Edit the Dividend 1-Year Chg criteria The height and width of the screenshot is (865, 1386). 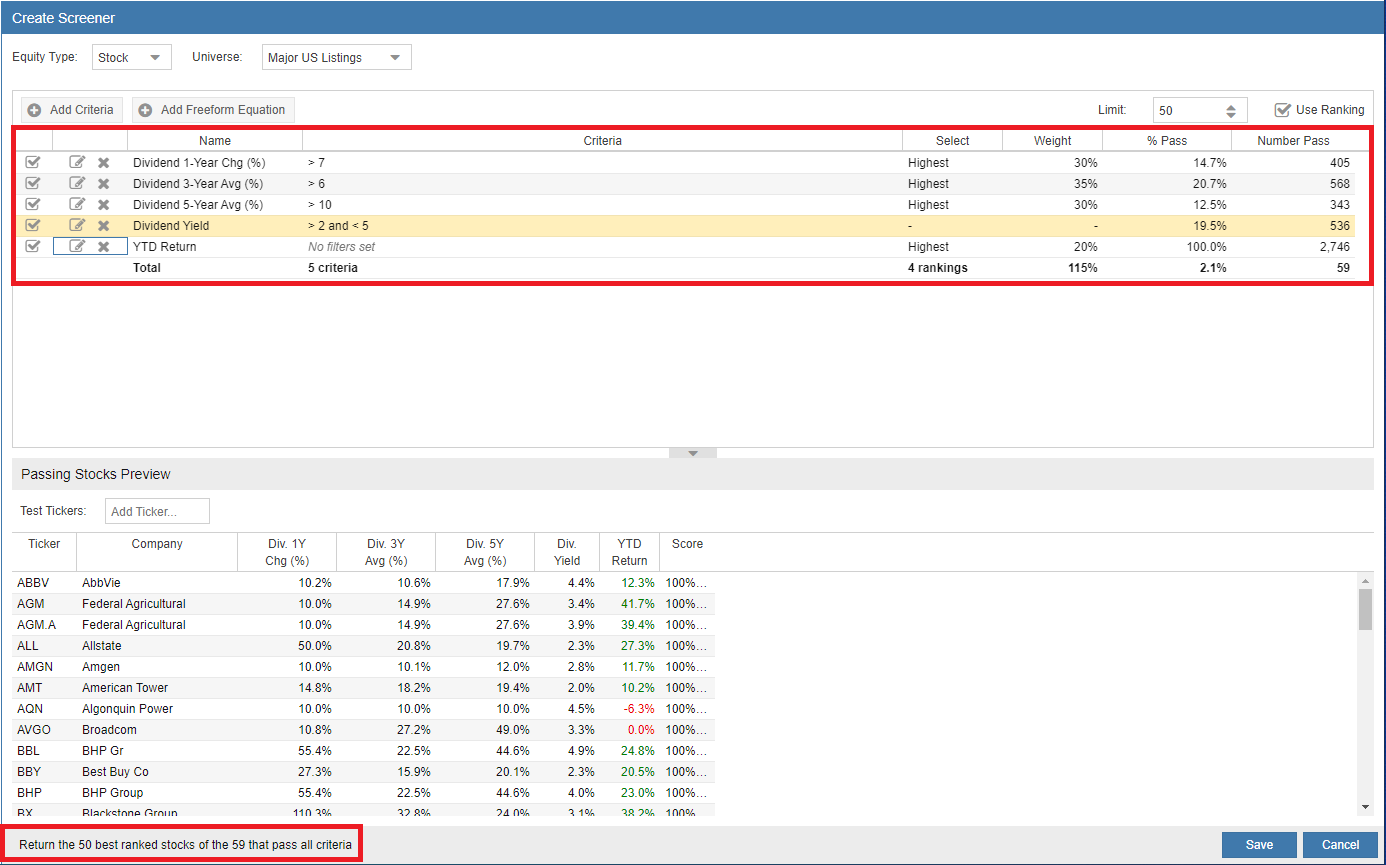pyautogui.click(x=77, y=162)
